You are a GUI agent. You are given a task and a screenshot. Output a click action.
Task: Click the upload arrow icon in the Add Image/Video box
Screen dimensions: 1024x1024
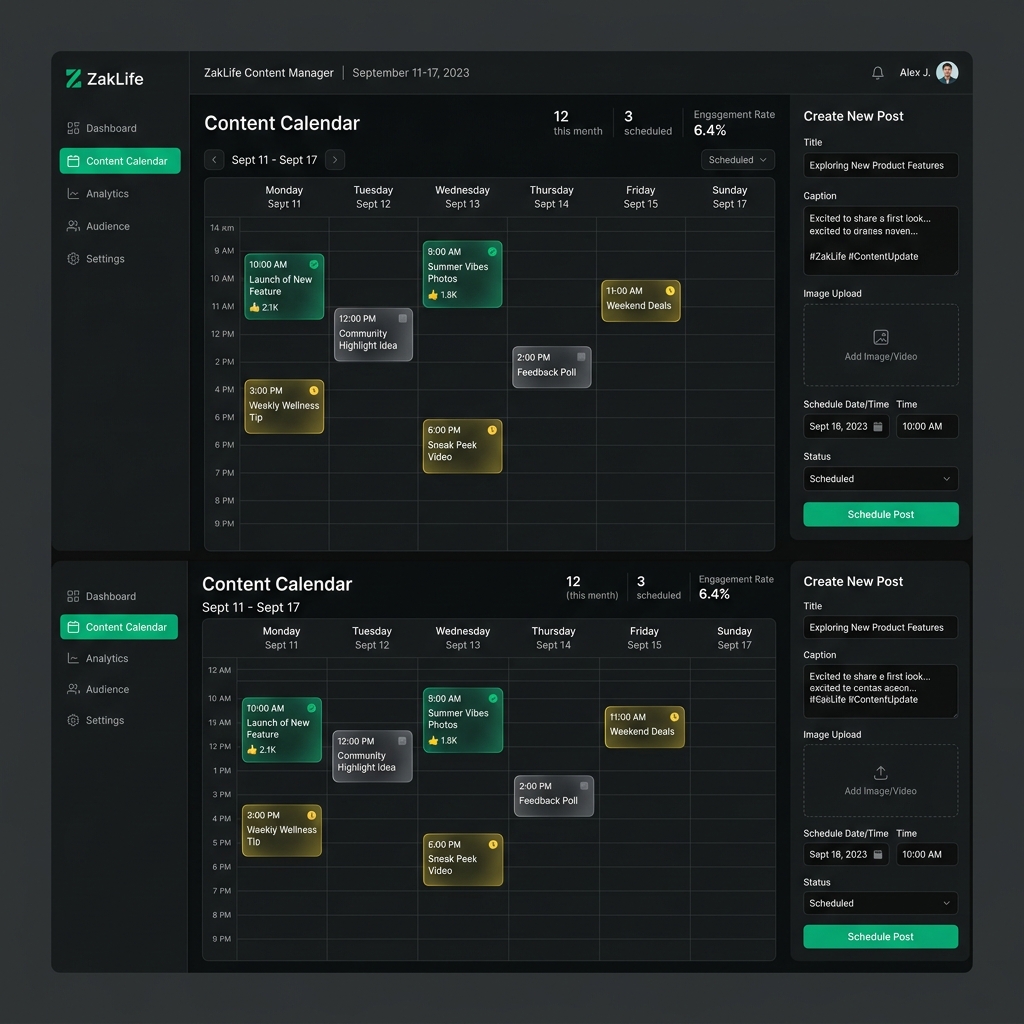880,773
